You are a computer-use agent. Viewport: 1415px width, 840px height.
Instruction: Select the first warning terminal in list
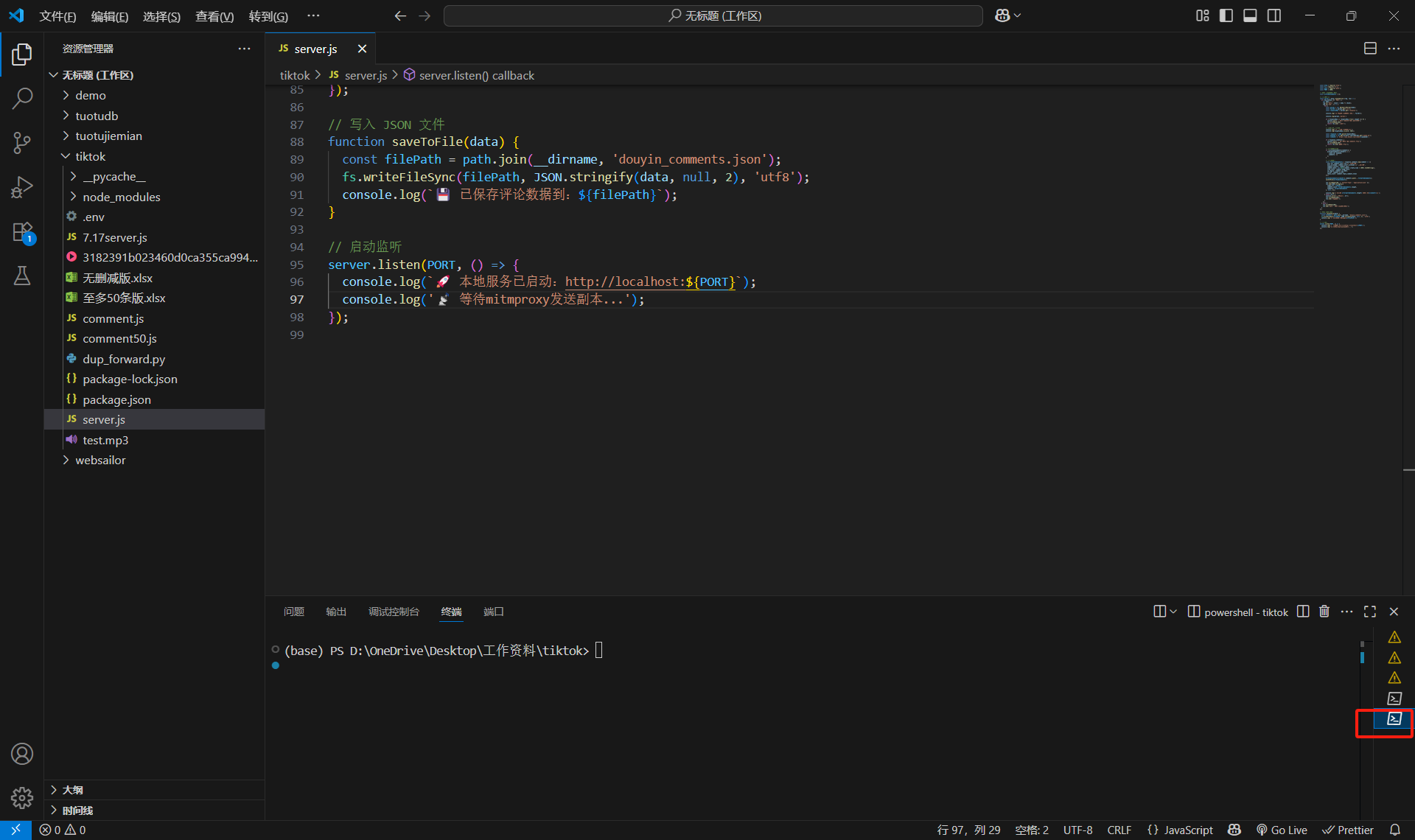(1394, 637)
